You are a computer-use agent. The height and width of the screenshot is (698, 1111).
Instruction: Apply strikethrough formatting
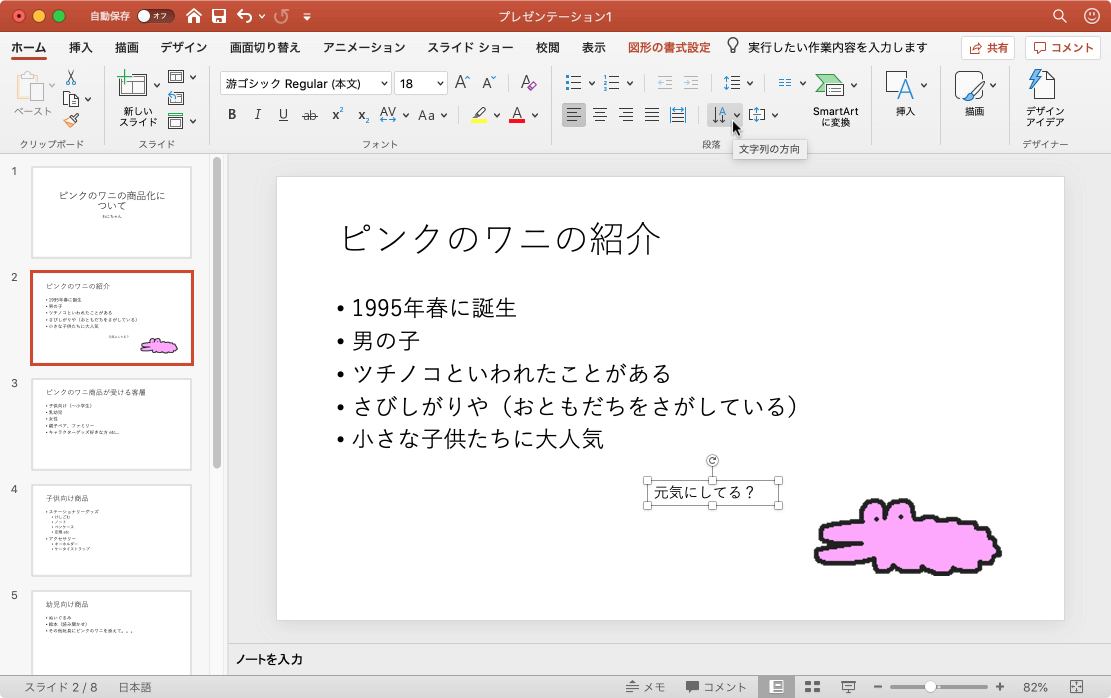[x=311, y=115]
